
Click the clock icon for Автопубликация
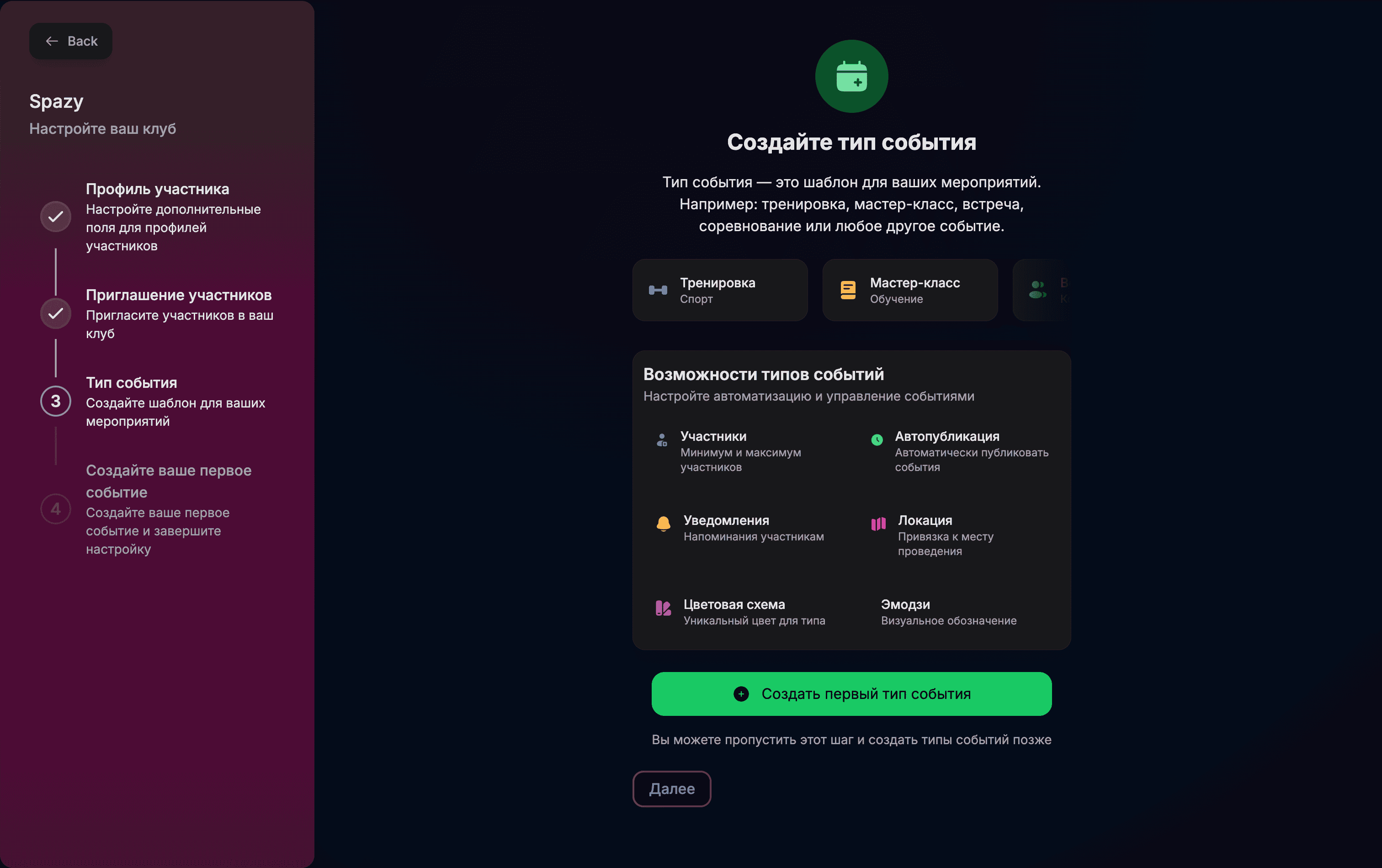point(877,440)
